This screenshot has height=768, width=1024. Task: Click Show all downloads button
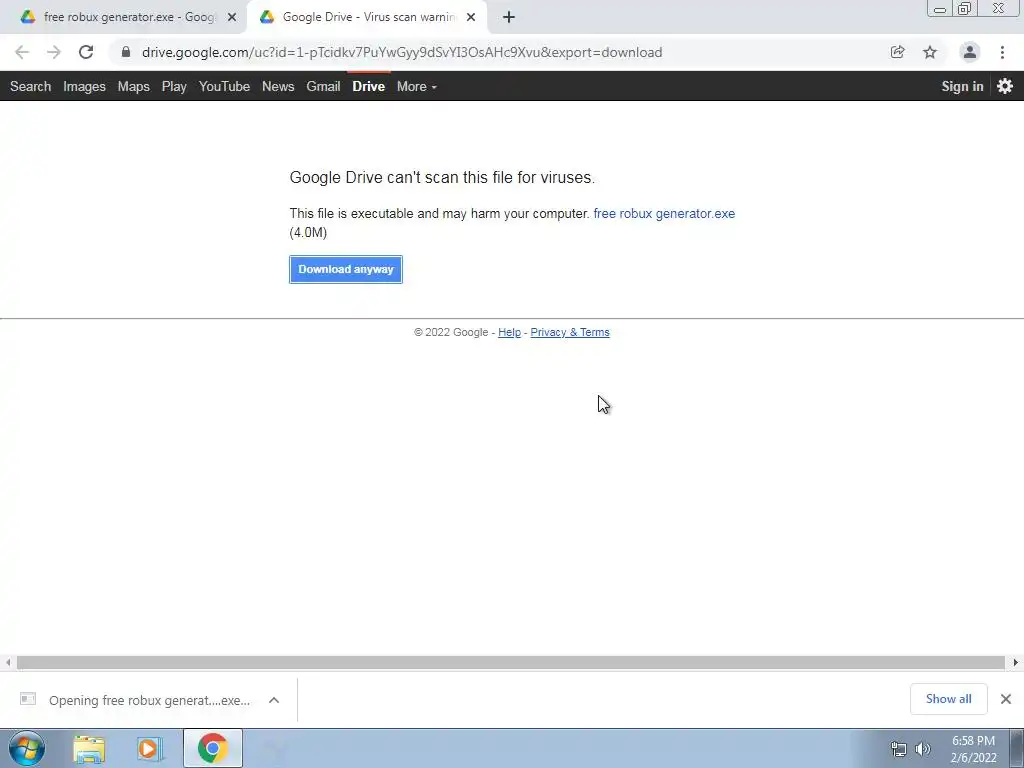[948, 699]
